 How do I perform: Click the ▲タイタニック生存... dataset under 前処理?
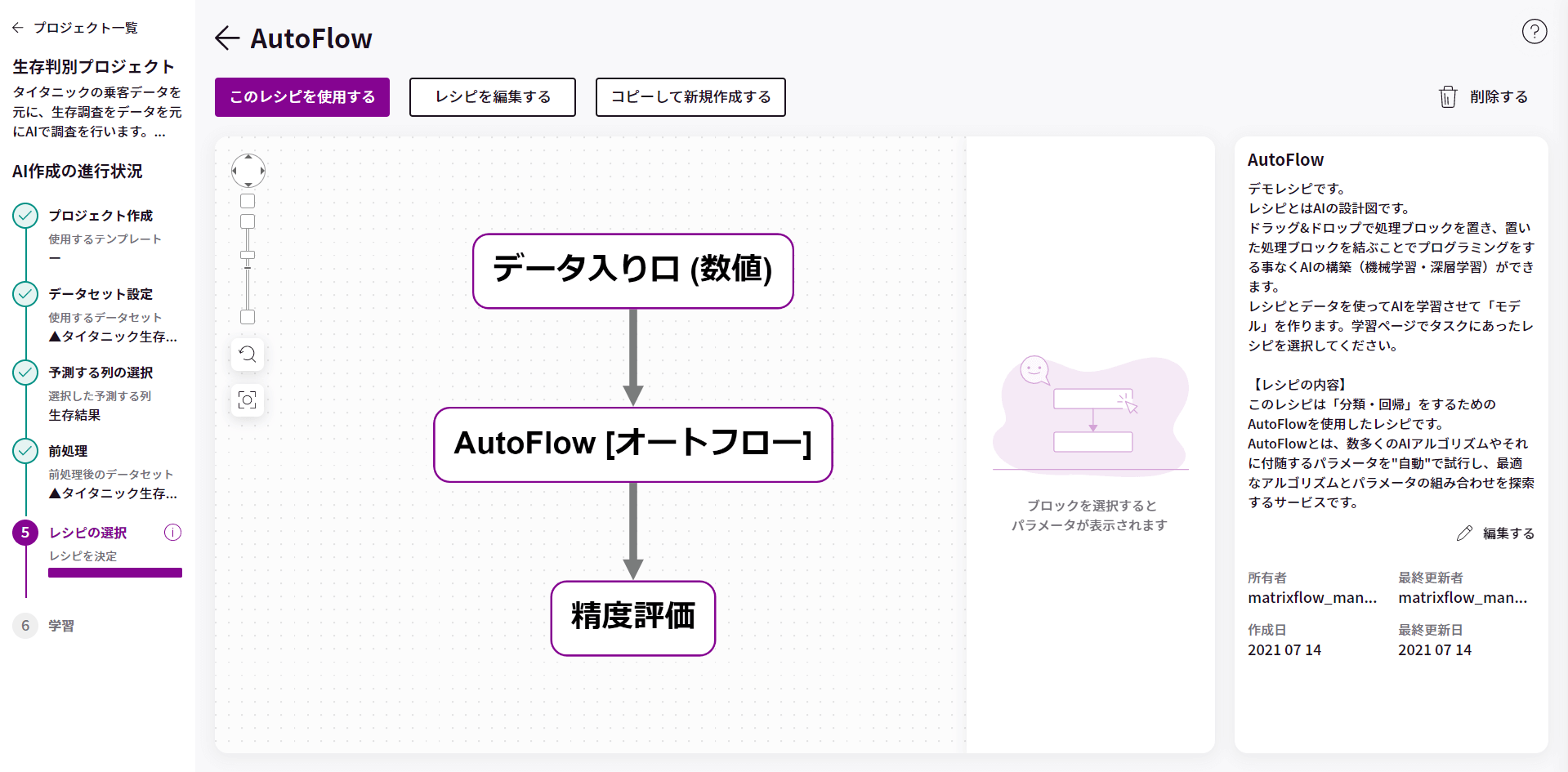(113, 493)
